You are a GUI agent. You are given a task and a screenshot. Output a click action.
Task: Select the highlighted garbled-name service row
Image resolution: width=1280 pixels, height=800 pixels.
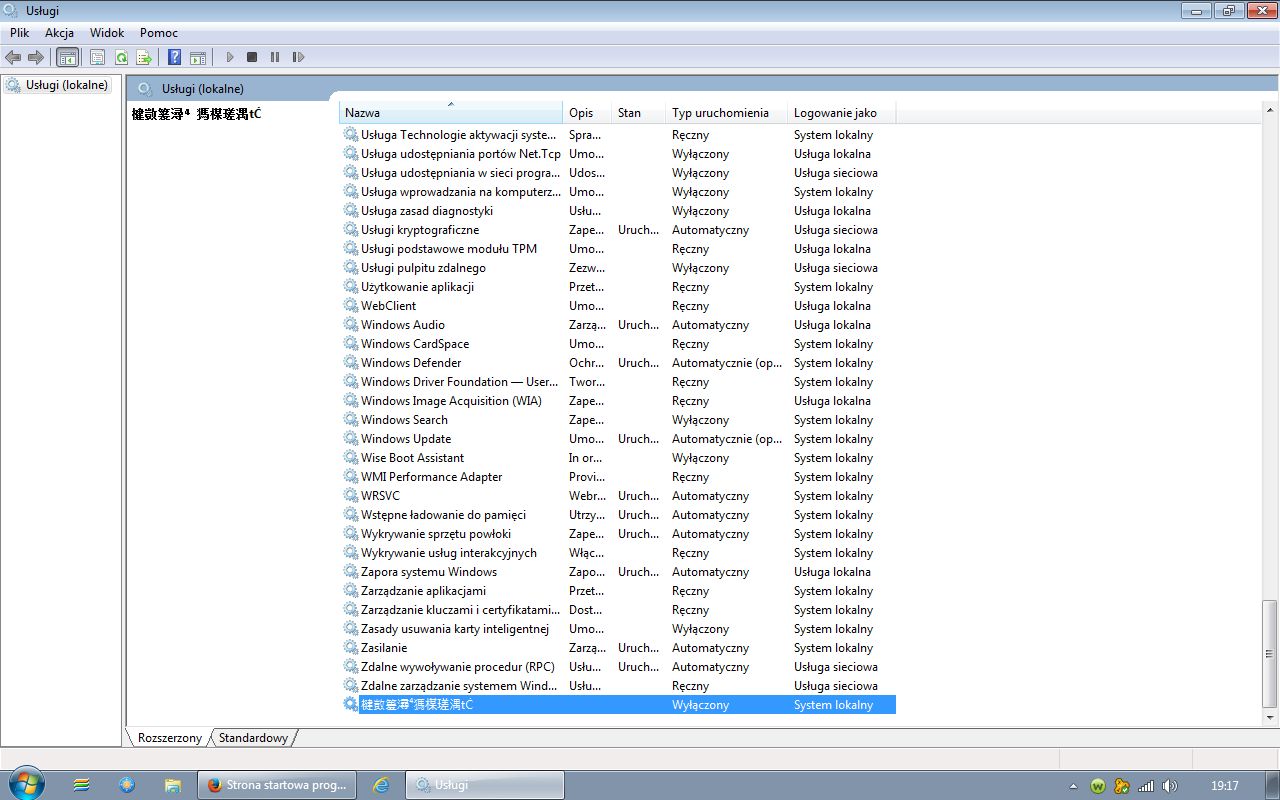[619, 705]
